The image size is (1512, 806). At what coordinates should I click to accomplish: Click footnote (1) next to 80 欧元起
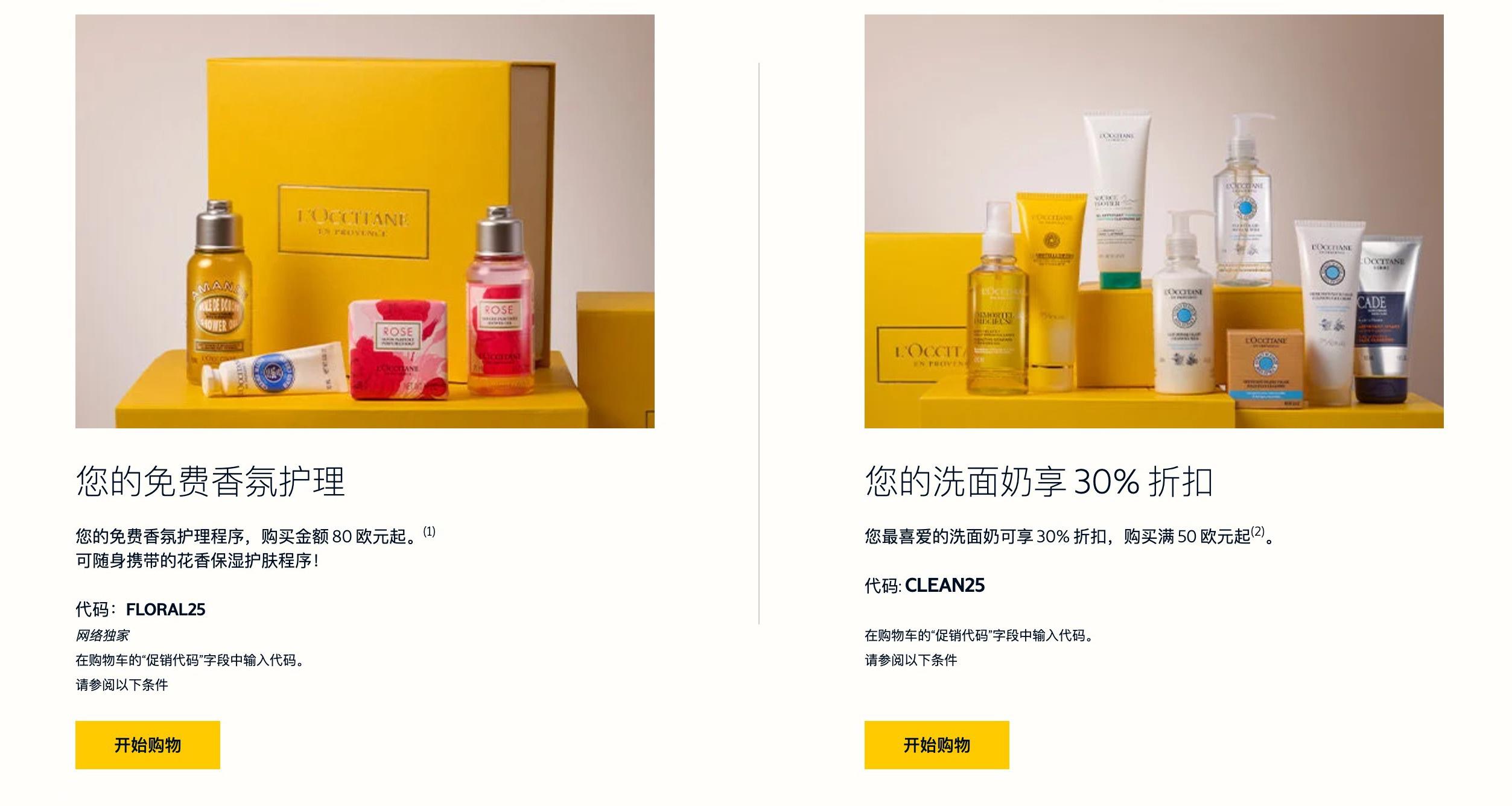click(429, 532)
